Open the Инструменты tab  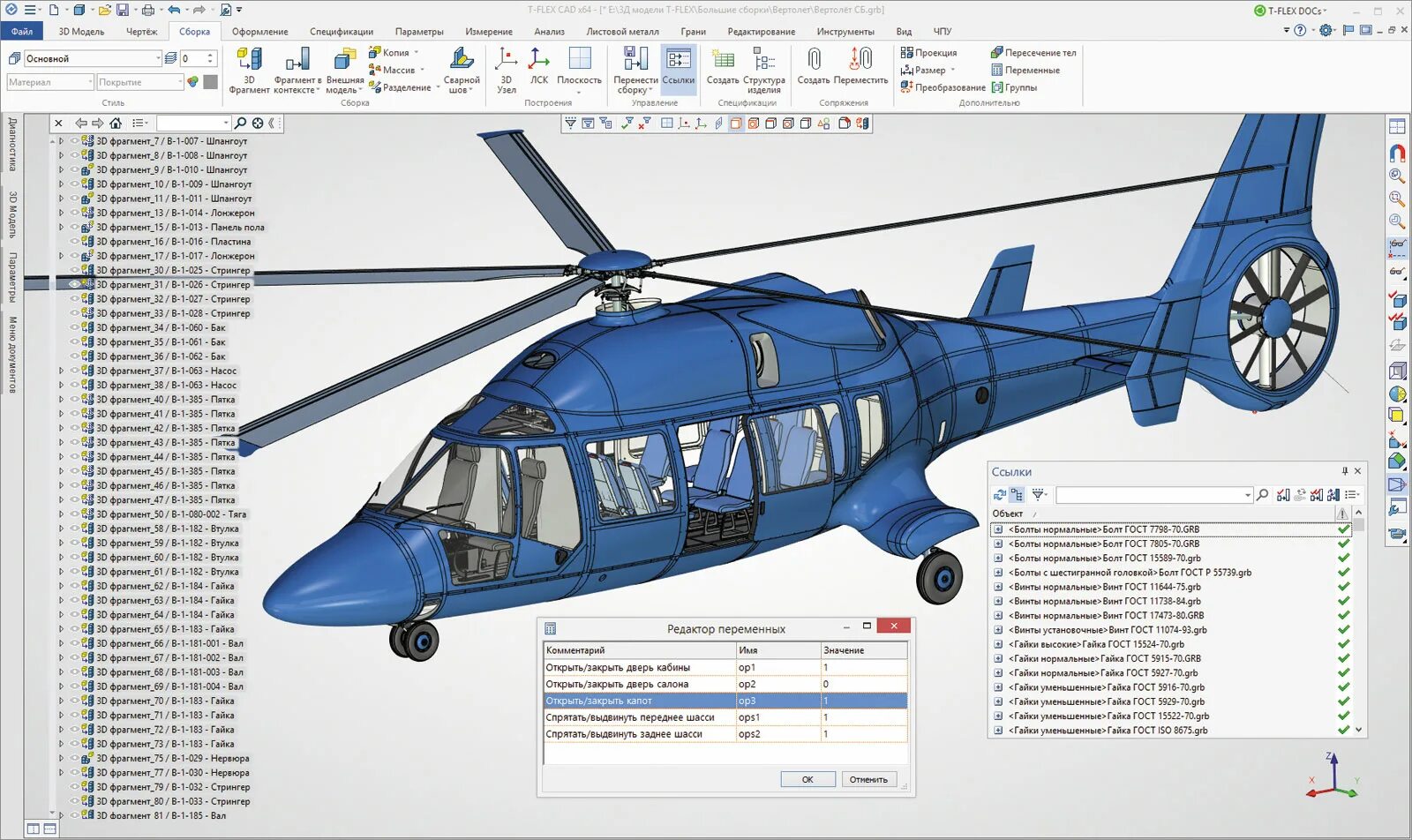[845, 32]
